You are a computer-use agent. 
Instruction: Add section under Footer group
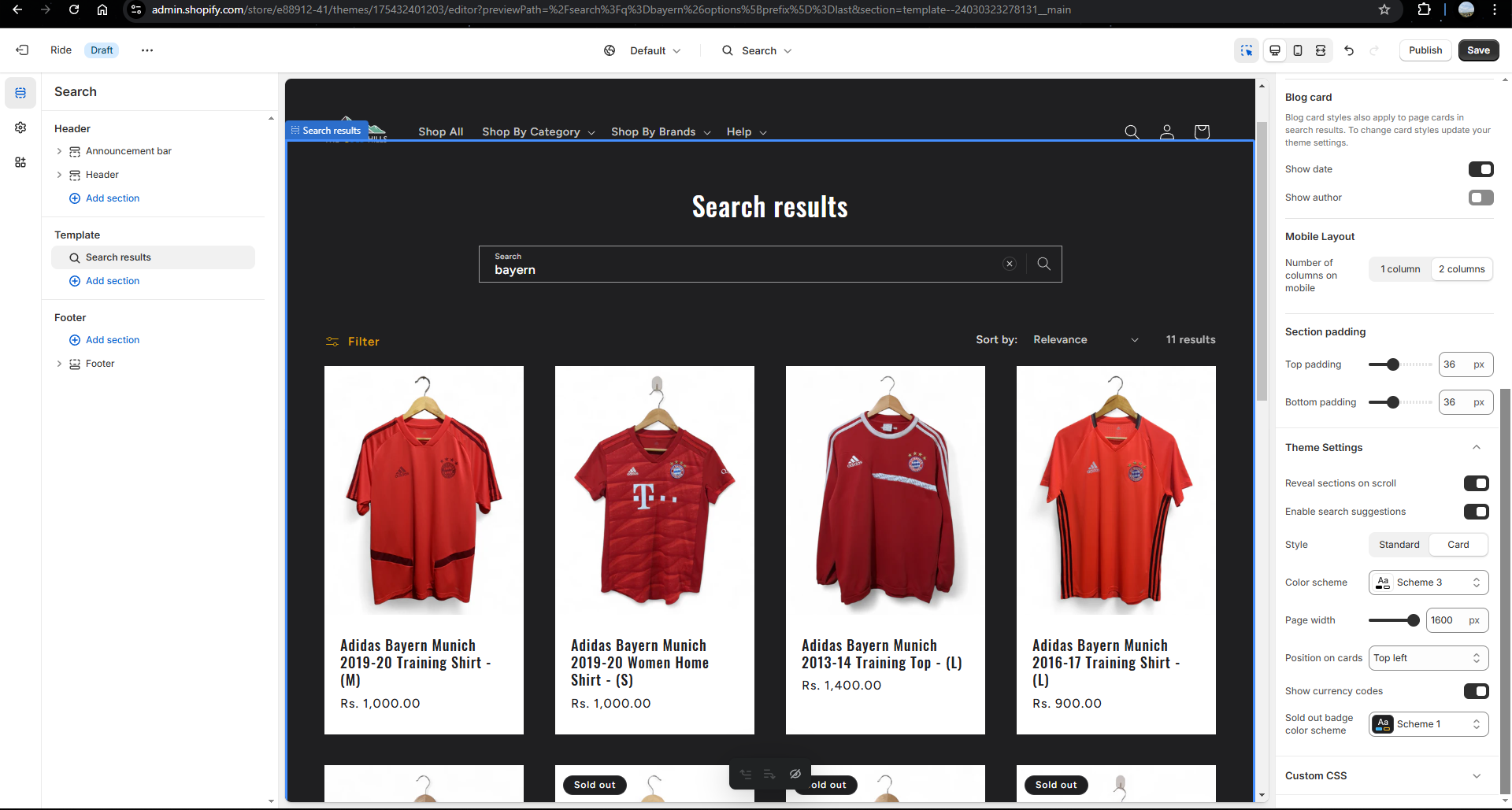pyautogui.click(x=105, y=340)
